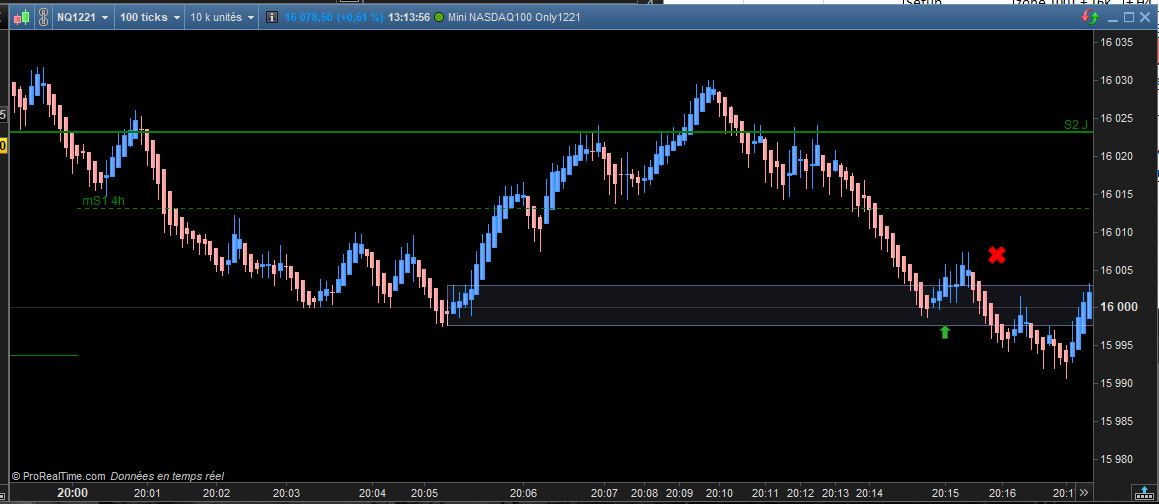Viewport: 1159px width, 504px height.
Task: Select the mS1 4h level label
Action: (x=103, y=200)
